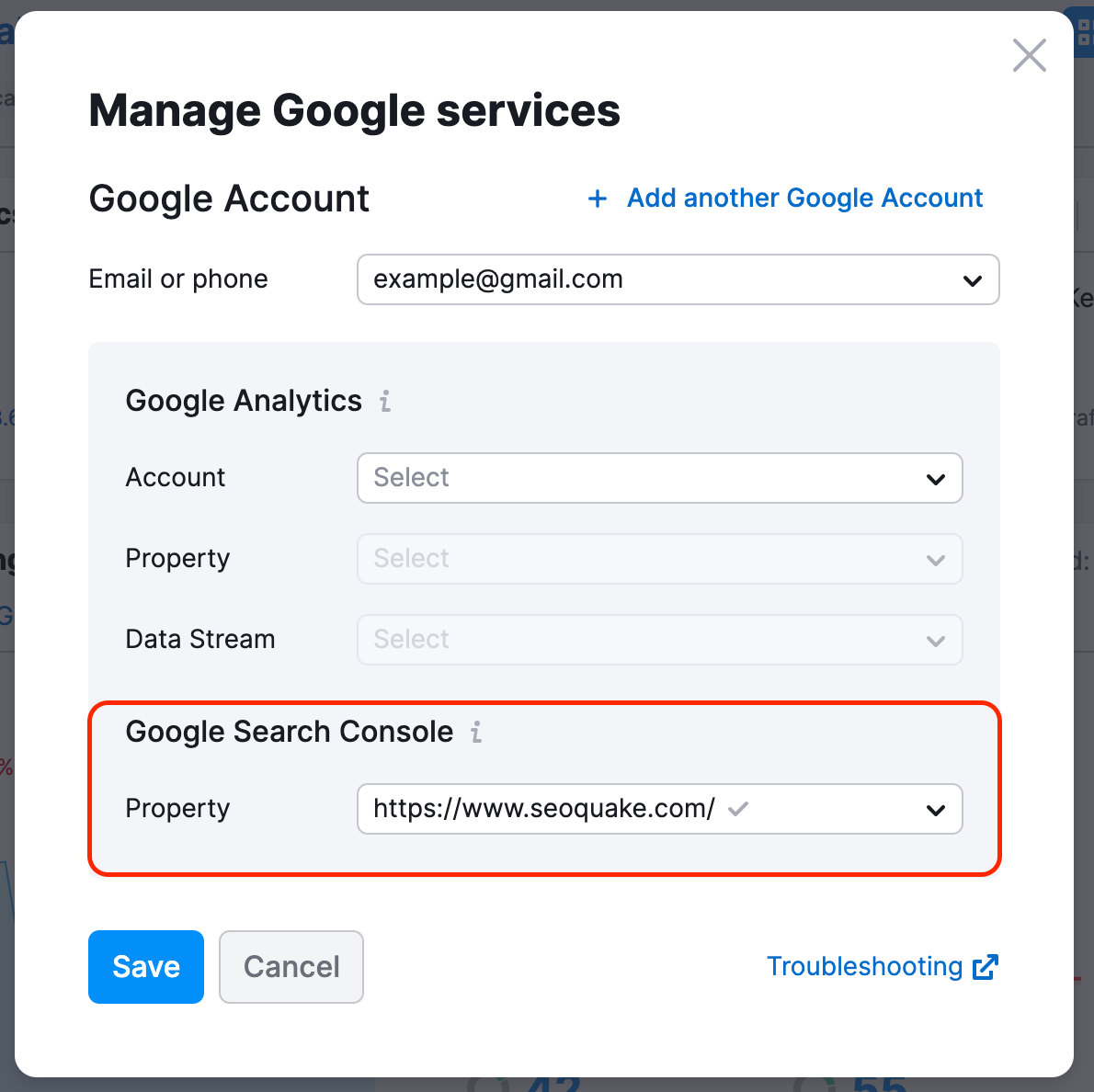The image size is (1094, 1092).
Task: Click the checkmark beside the seoquake property URL
Action: click(x=739, y=808)
